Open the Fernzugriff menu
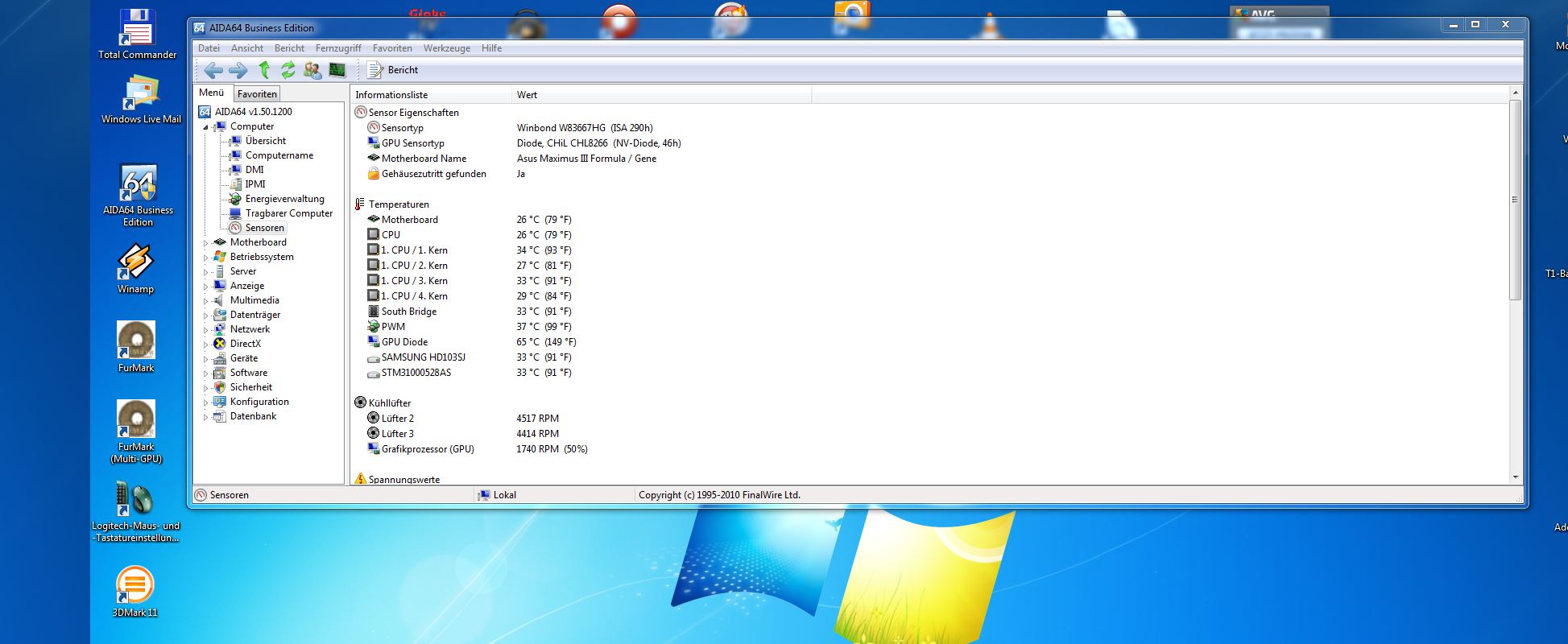Screen dimensions: 1568x644 coord(338,48)
